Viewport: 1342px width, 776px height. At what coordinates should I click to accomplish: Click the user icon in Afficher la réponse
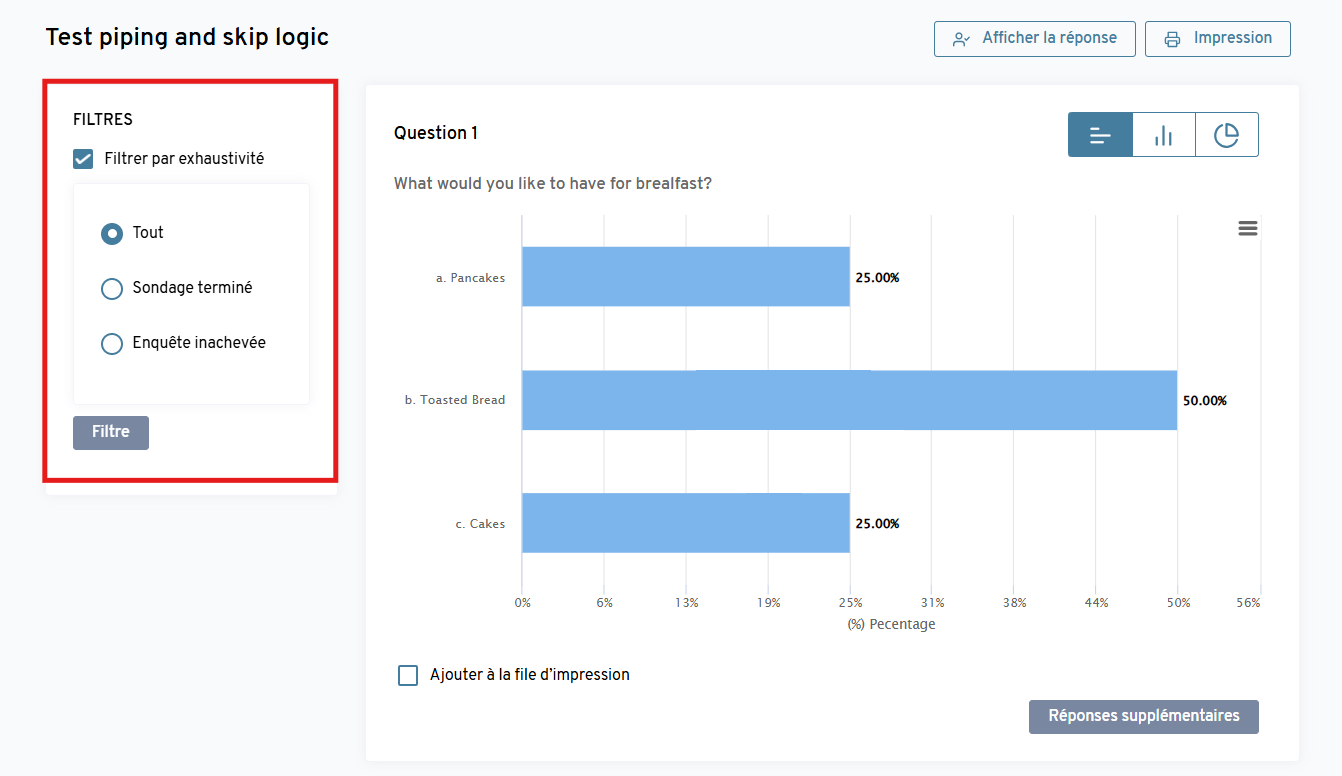click(961, 39)
